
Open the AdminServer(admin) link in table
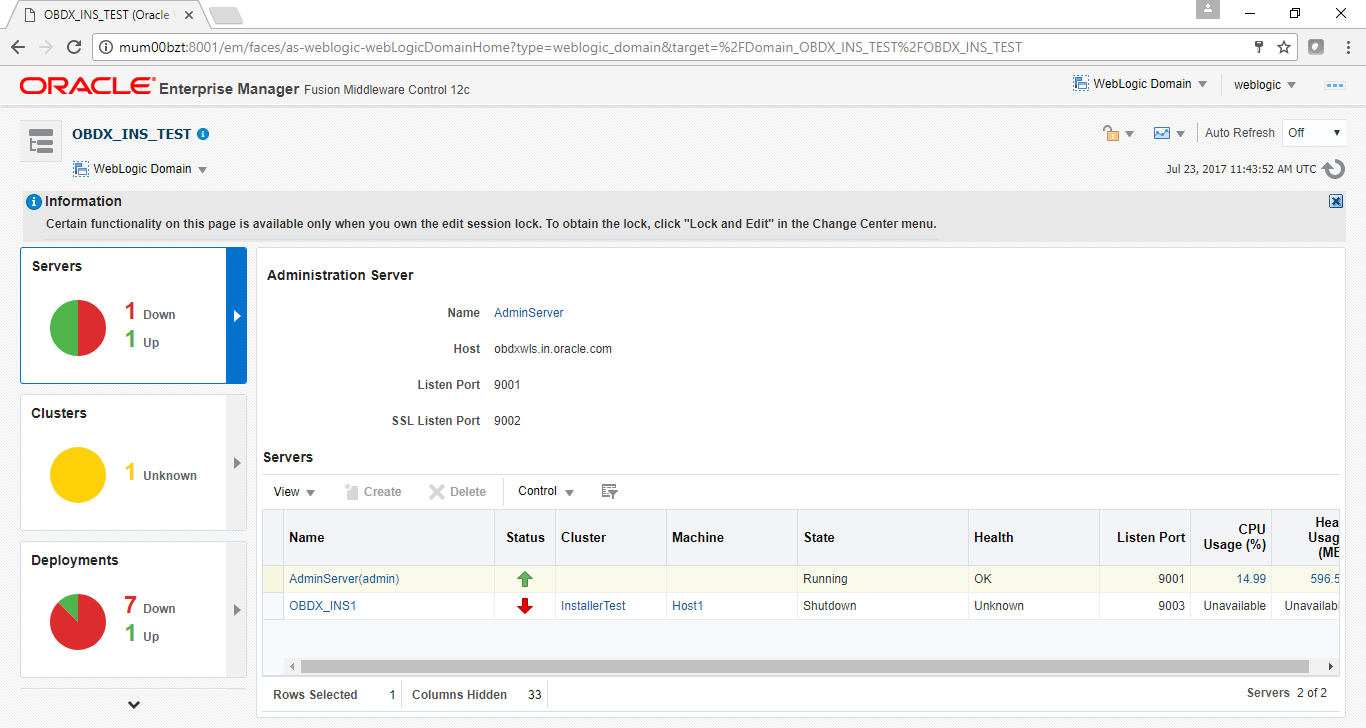[344, 579]
